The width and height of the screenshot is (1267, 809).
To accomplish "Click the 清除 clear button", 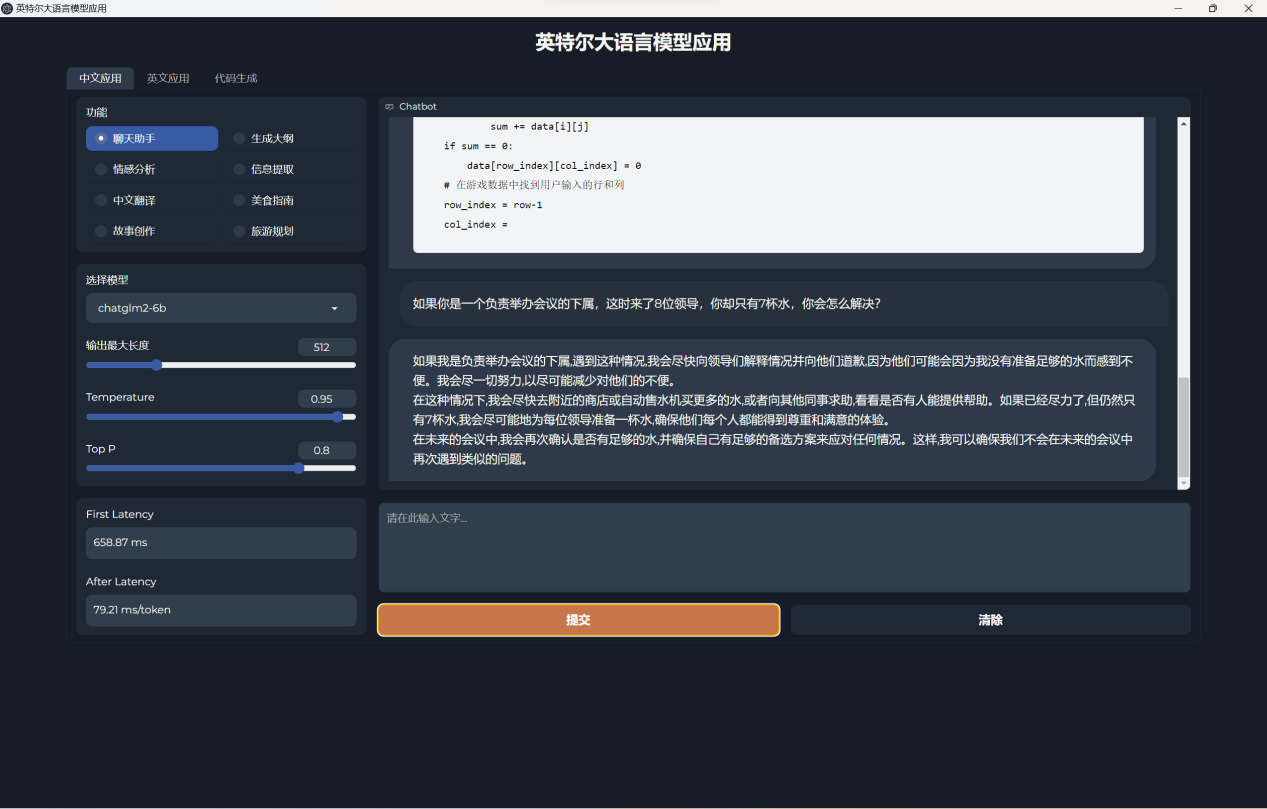I will point(990,619).
